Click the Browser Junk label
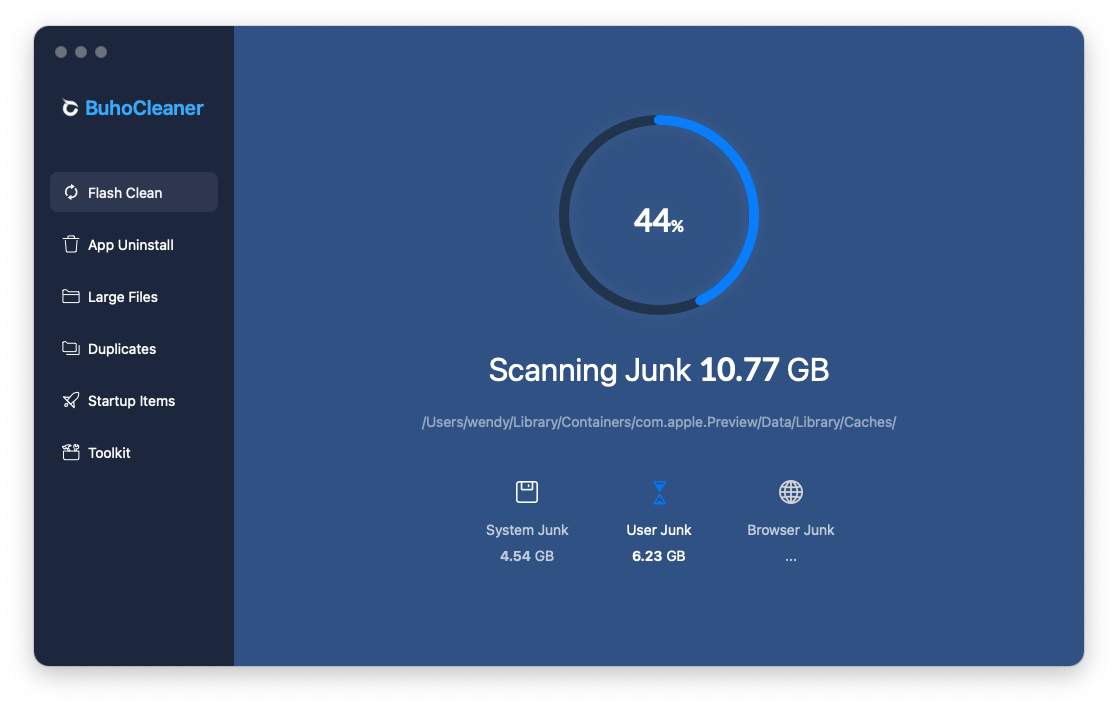The height and width of the screenshot is (708, 1118). [x=791, y=530]
